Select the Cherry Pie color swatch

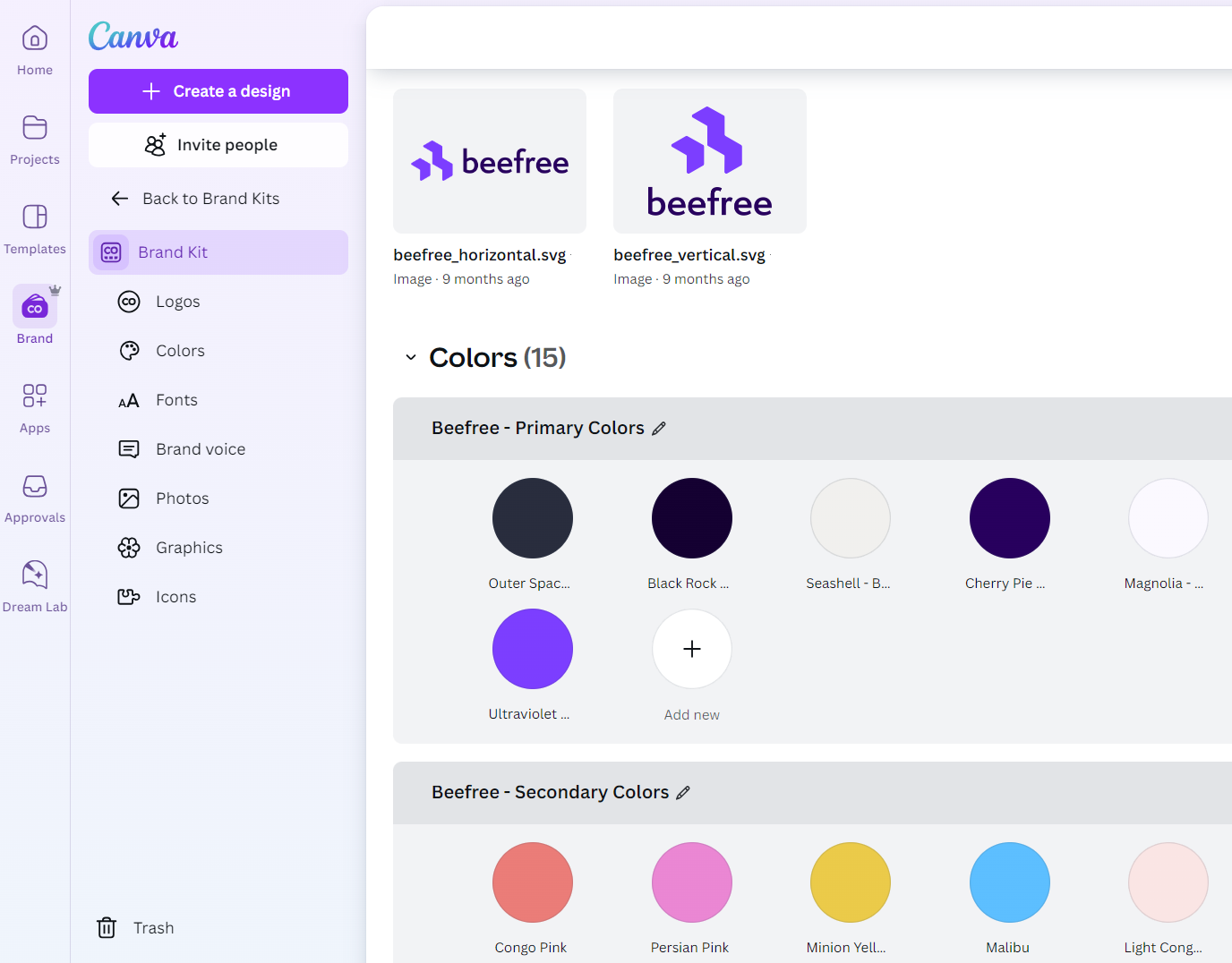1010,518
